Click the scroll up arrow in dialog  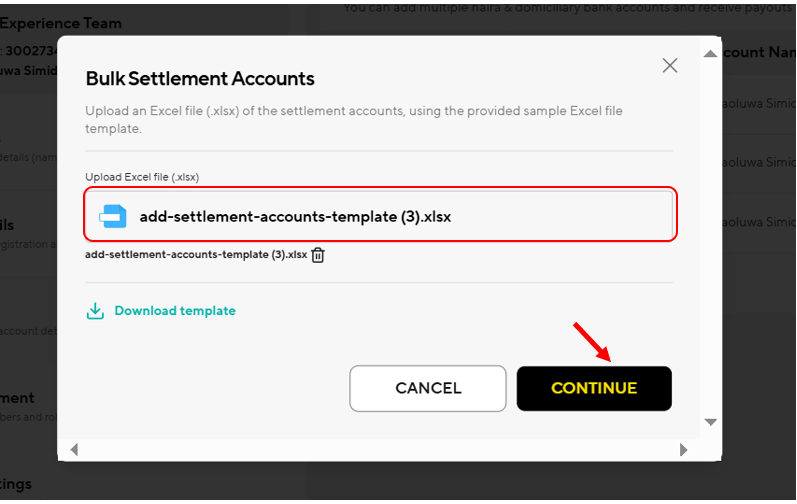pyautogui.click(x=710, y=54)
